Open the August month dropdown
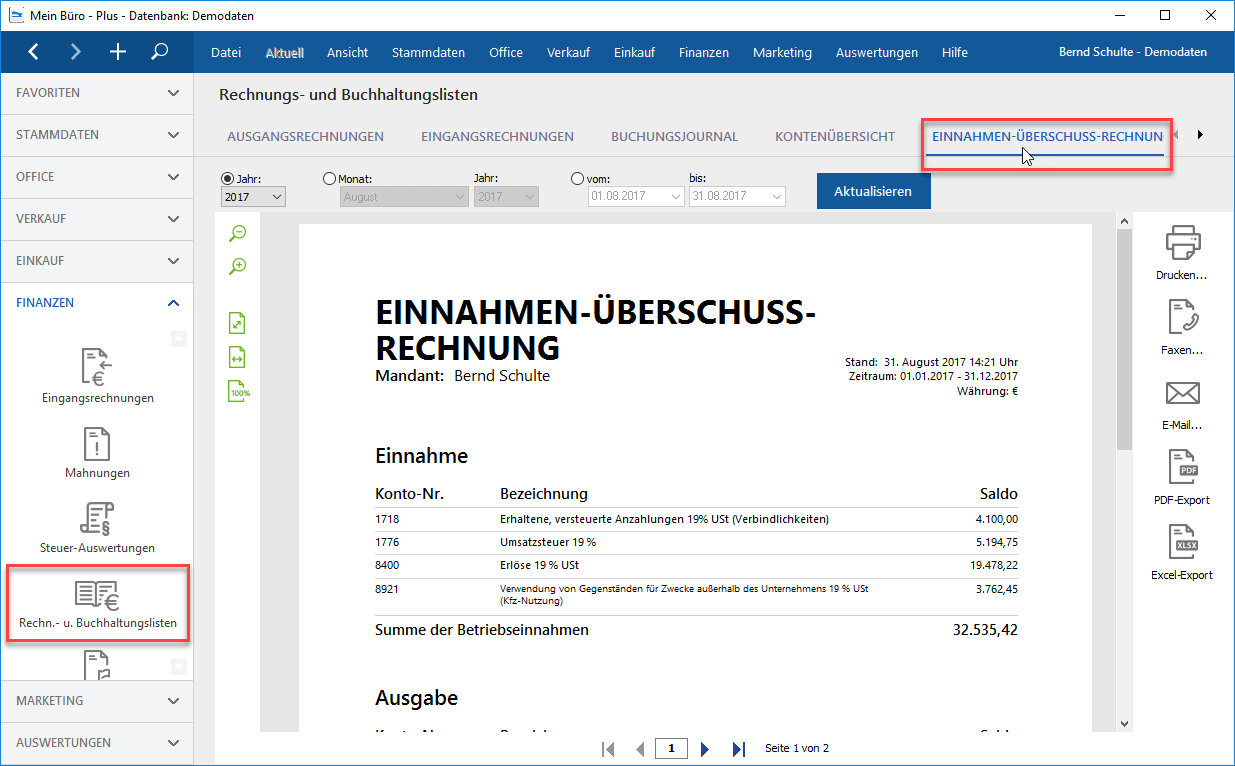The height and width of the screenshot is (766, 1235). [x=403, y=196]
